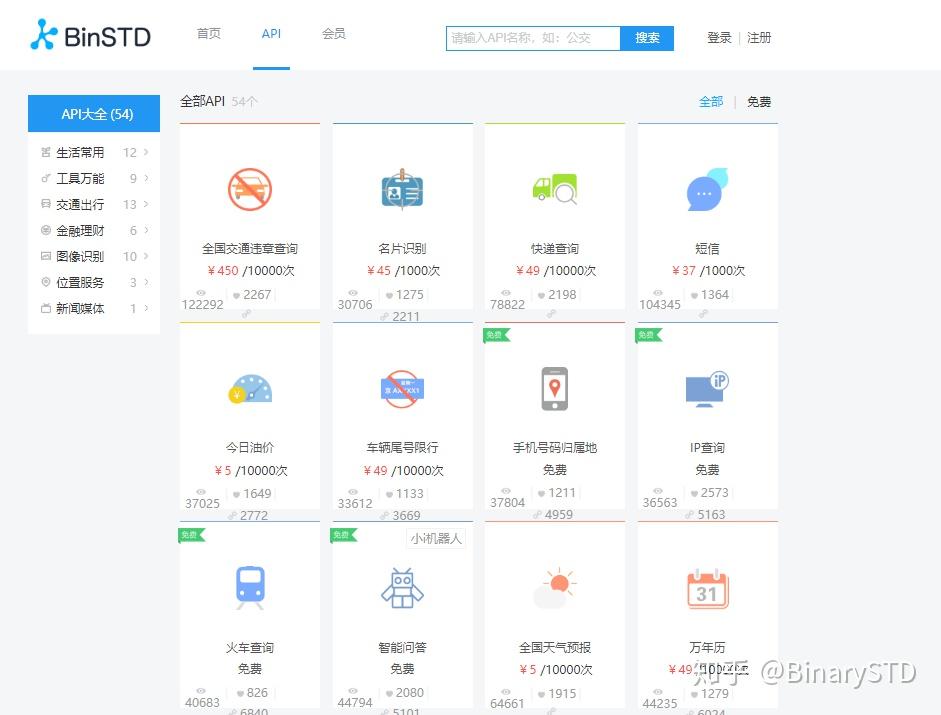Open the 手机号码归属地 phone icon
This screenshot has width=941, height=715.
[554, 388]
